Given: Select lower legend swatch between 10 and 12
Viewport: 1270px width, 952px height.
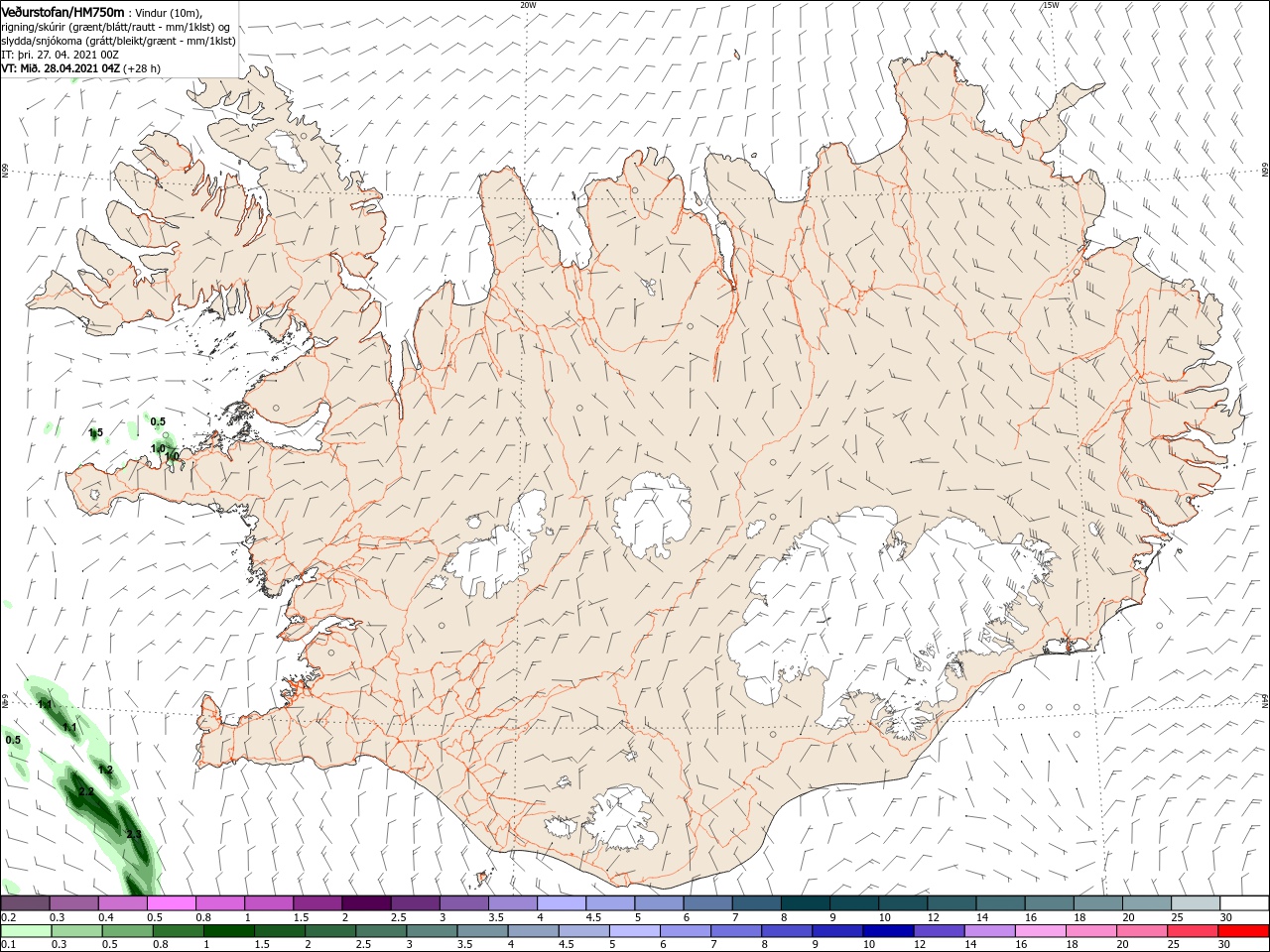Looking at the screenshot, I should tap(889, 931).
